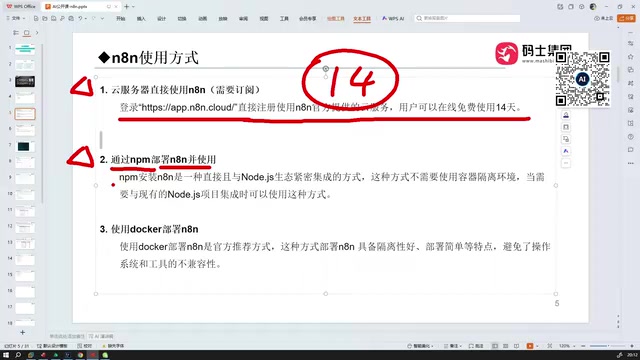Switch to the 切换 (Transitions) tab

pyautogui.click(x=182, y=18)
